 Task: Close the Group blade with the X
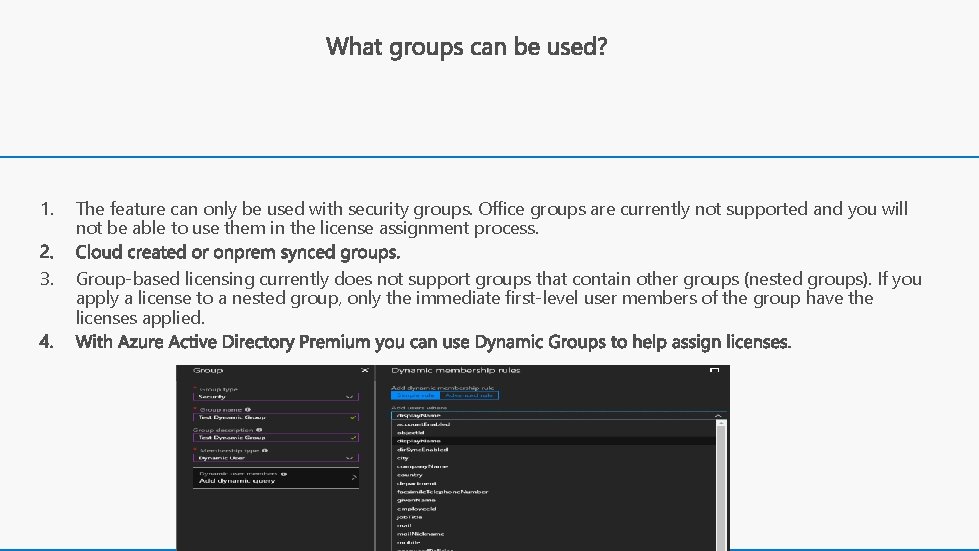(x=365, y=371)
